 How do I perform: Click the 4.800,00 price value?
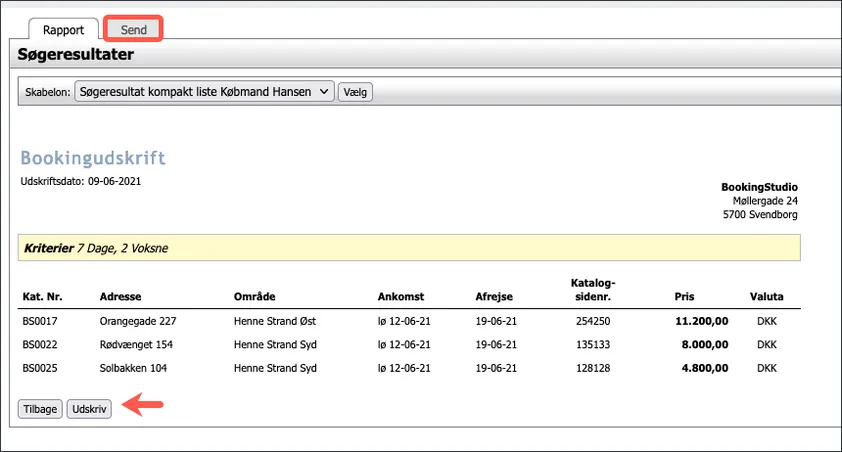(702, 367)
